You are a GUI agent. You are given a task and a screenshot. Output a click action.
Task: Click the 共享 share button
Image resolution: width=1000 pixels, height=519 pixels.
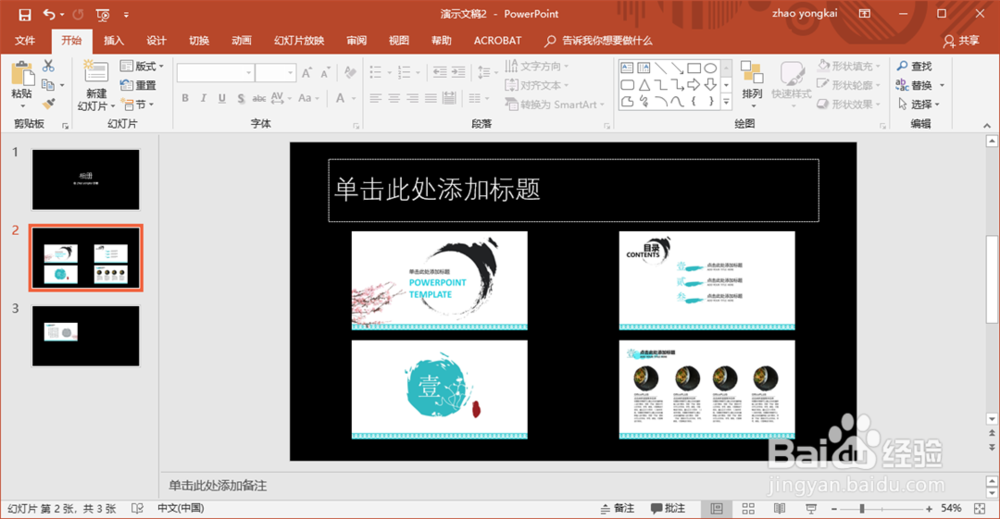(961, 41)
